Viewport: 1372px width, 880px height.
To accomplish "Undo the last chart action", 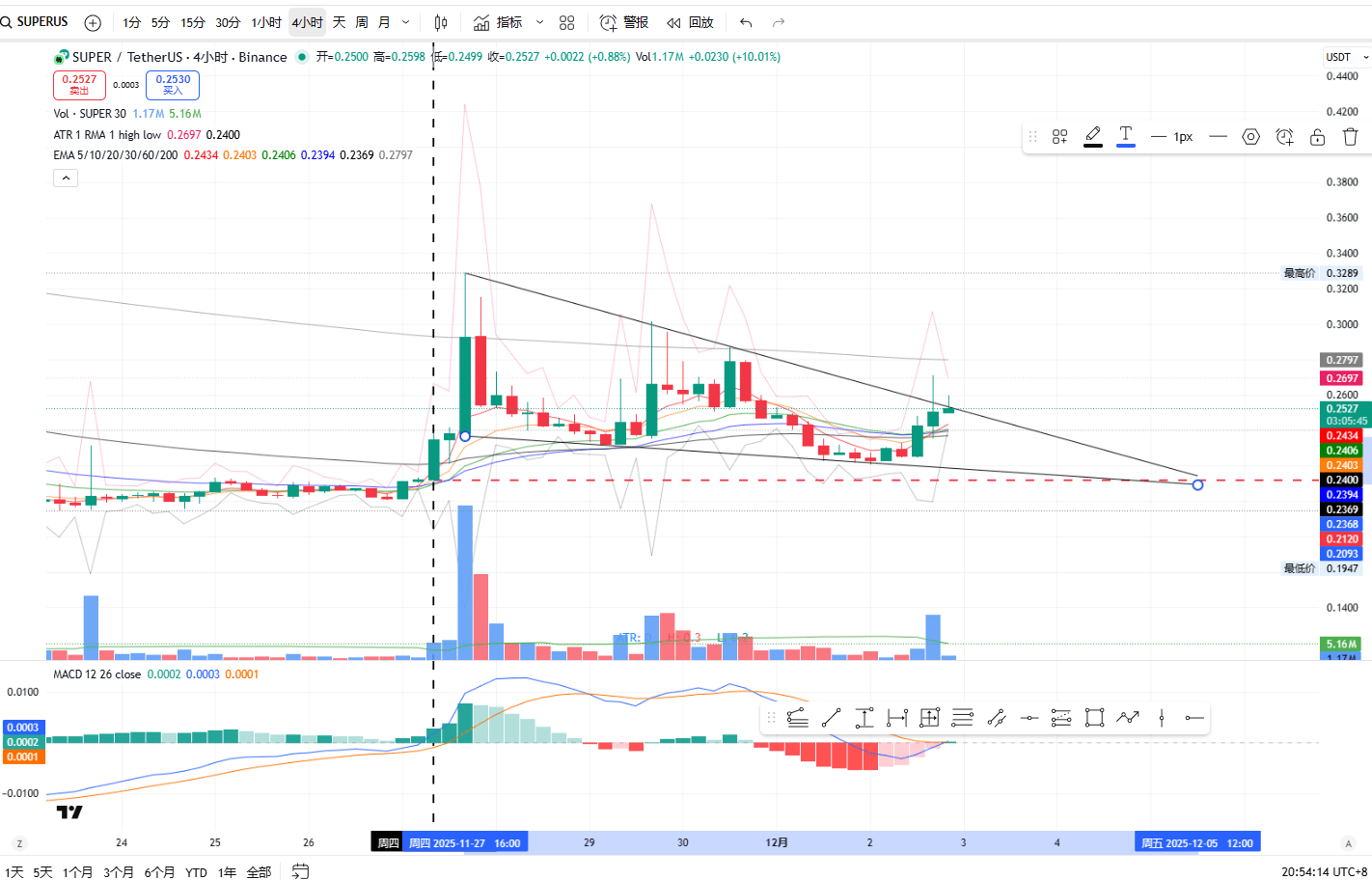I will pyautogui.click(x=746, y=22).
